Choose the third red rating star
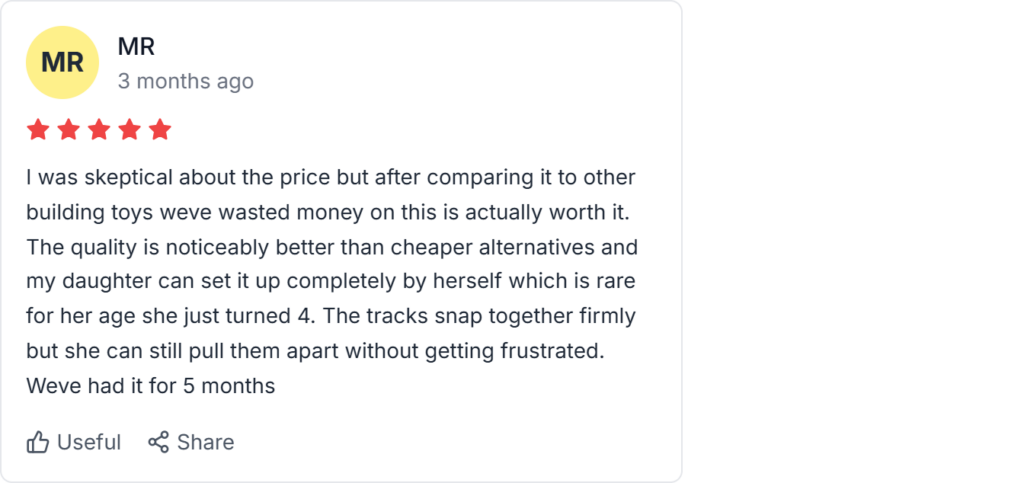Viewport: 1024px width, 483px height. (99, 130)
